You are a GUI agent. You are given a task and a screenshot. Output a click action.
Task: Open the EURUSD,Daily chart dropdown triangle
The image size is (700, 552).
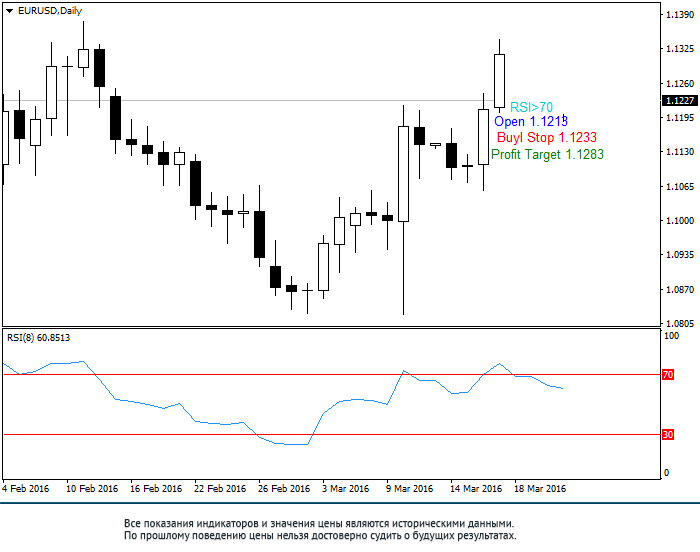[9, 11]
